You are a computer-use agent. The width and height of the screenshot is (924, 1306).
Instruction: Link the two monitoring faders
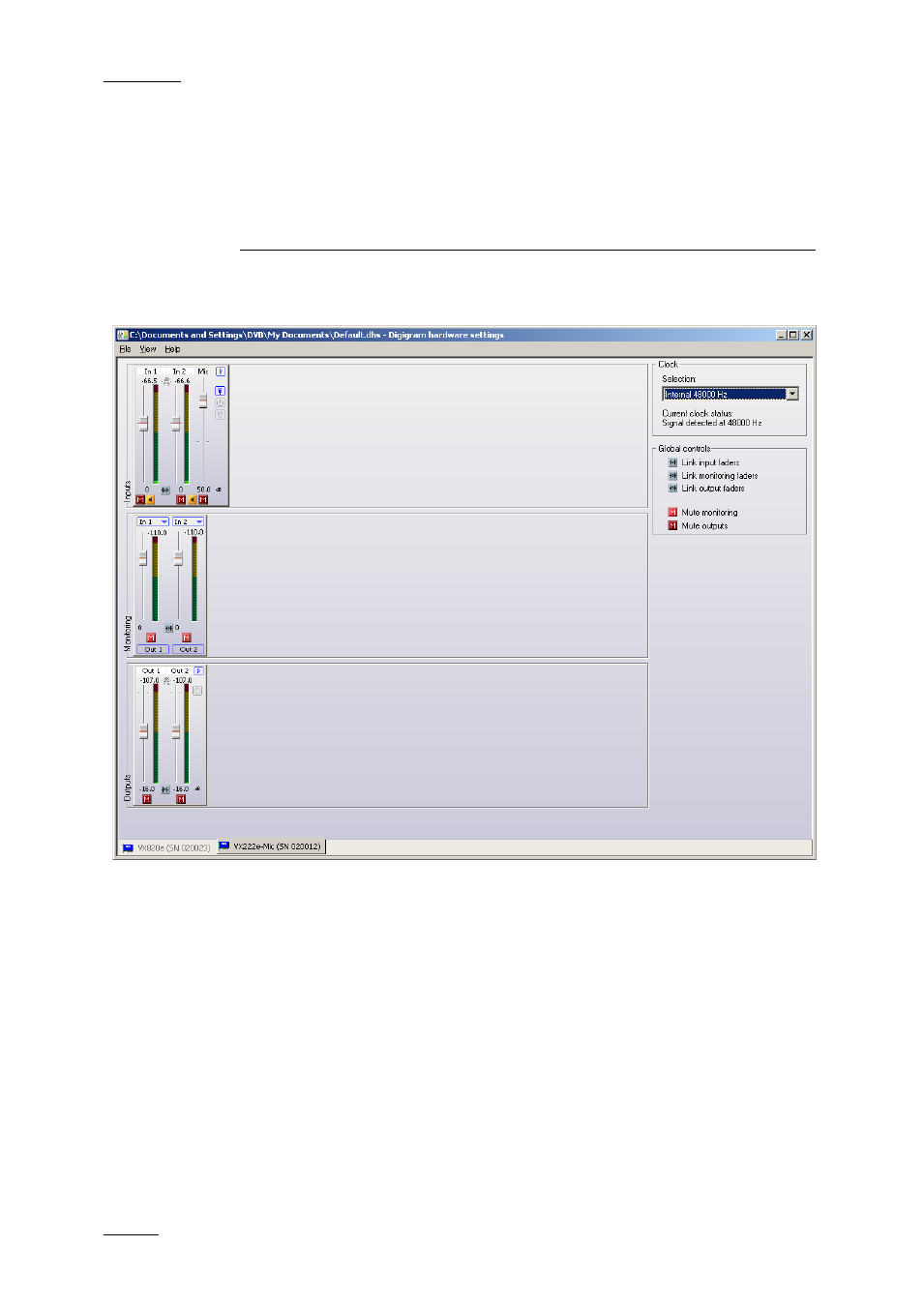tap(168, 628)
